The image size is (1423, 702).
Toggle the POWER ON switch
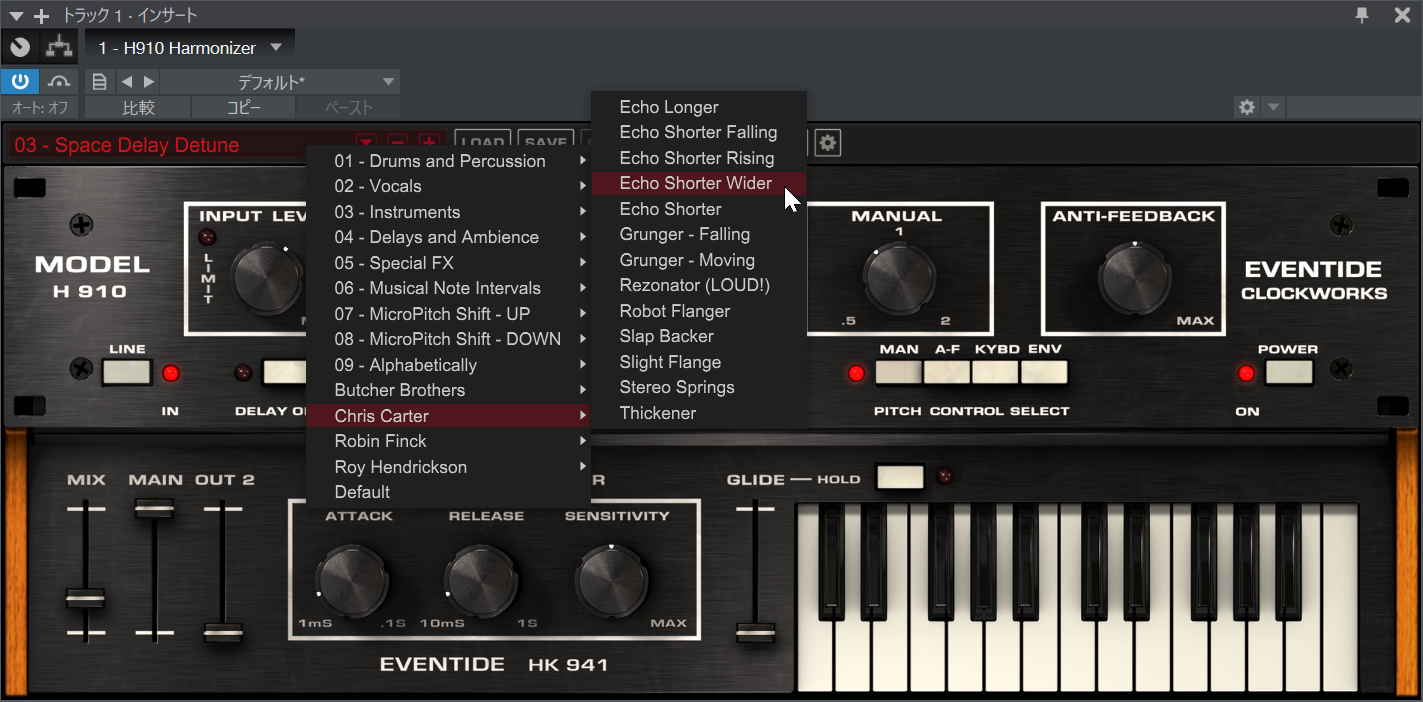[x=1289, y=373]
